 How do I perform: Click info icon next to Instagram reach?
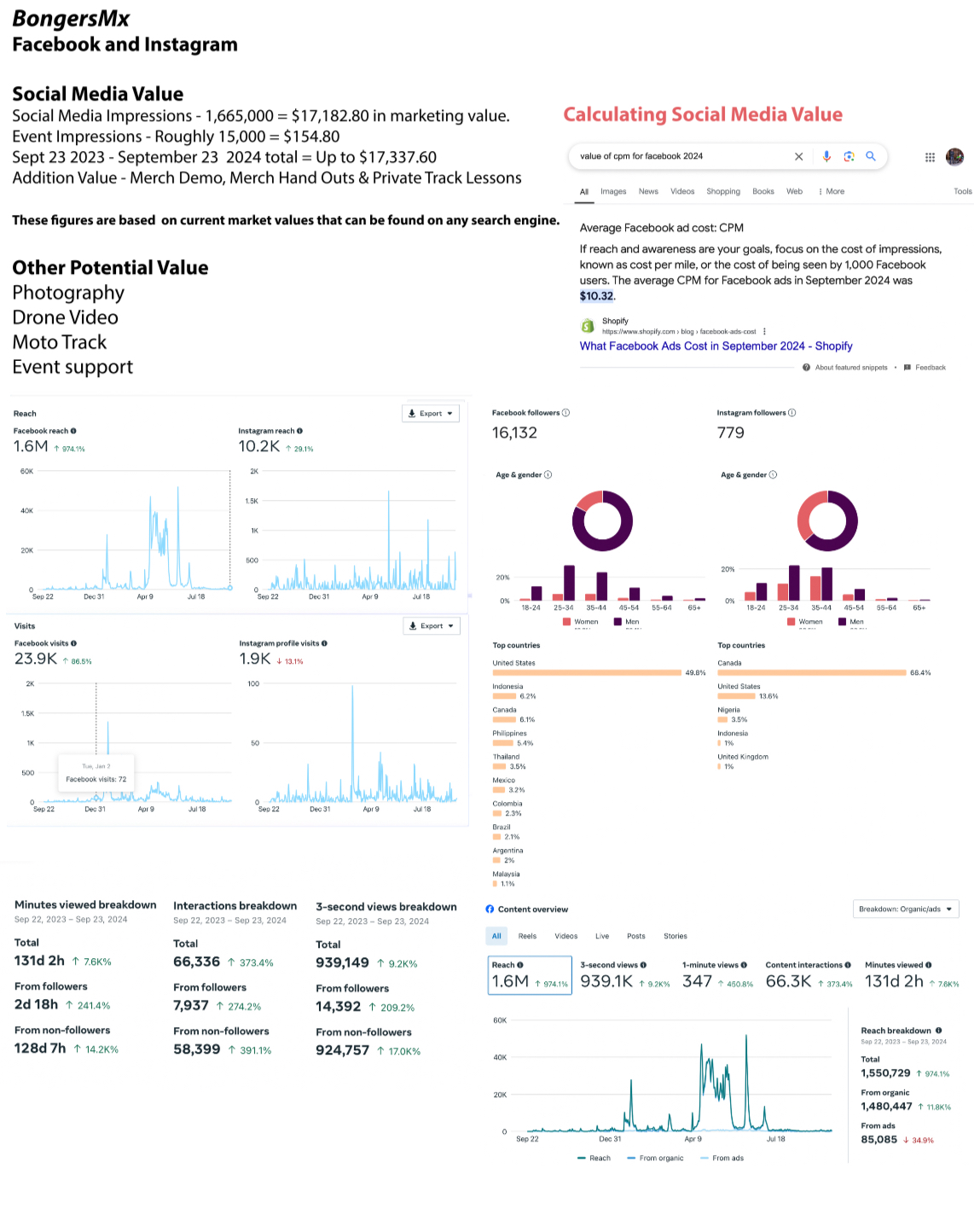pyautogui.click(x=299, y=431)
